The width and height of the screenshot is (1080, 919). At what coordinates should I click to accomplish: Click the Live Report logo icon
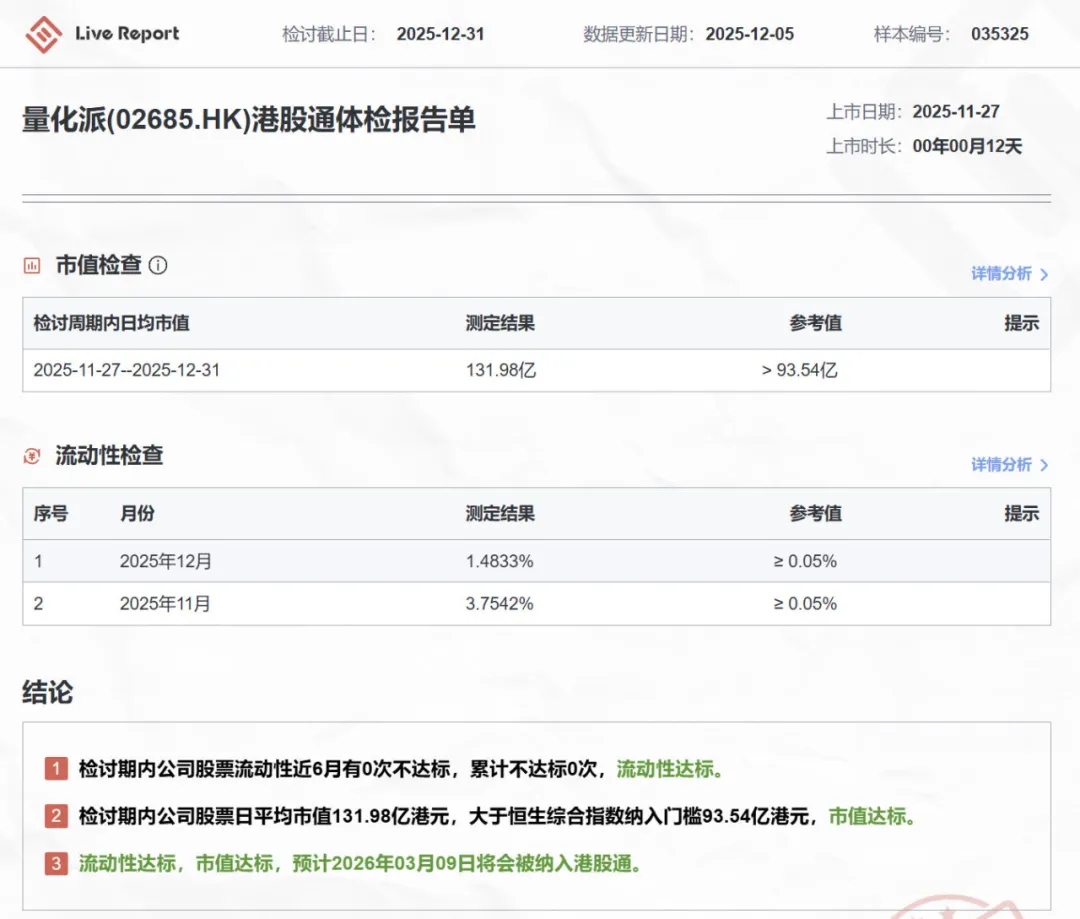44,34
